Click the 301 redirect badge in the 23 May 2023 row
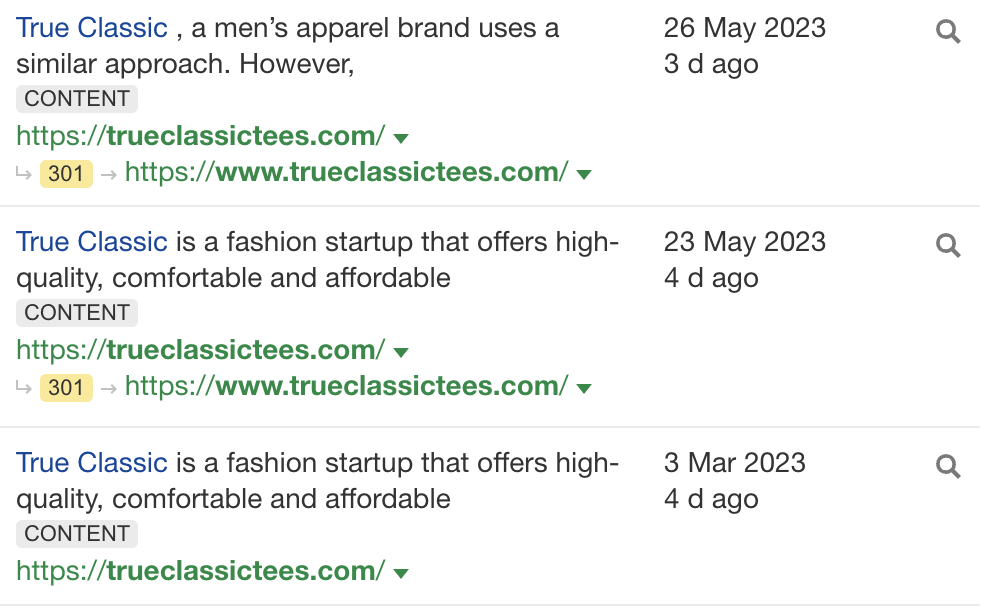The width and height of the screenshot is (990, 616). click(66, 387)
